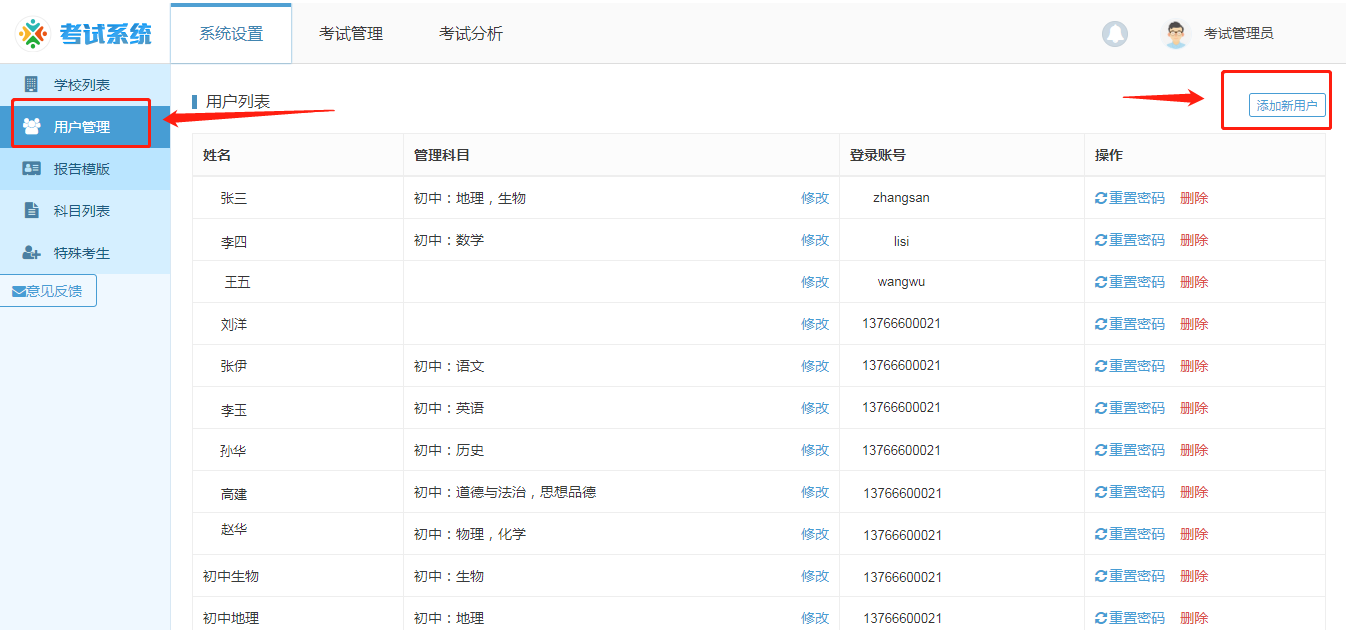Image resolution: width=1346 pixels, height=630 pixels.
Task: Click 重置密码 for 王五
Action: (1137, 281)
